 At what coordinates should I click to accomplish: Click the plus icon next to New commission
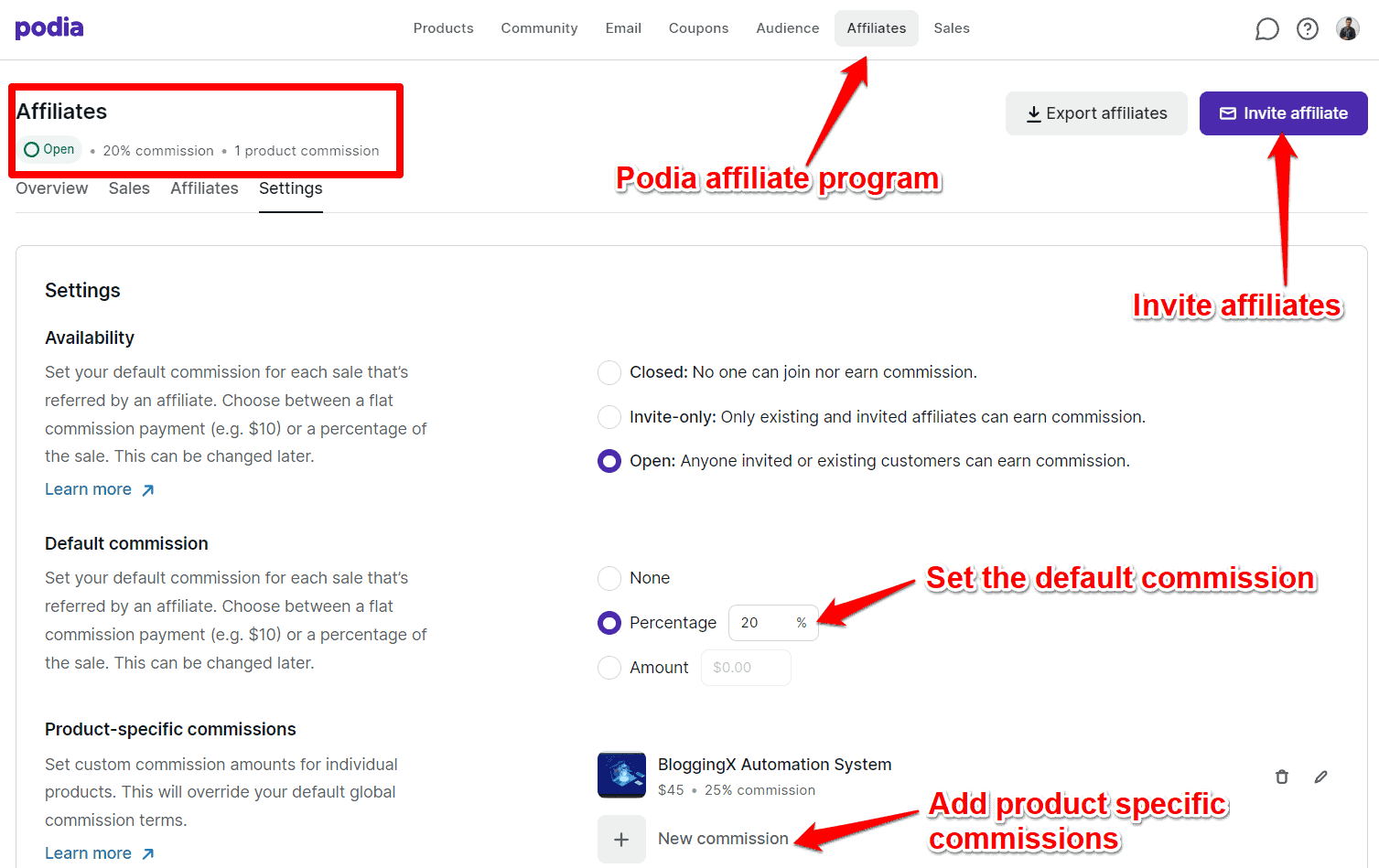click(621, 838)
